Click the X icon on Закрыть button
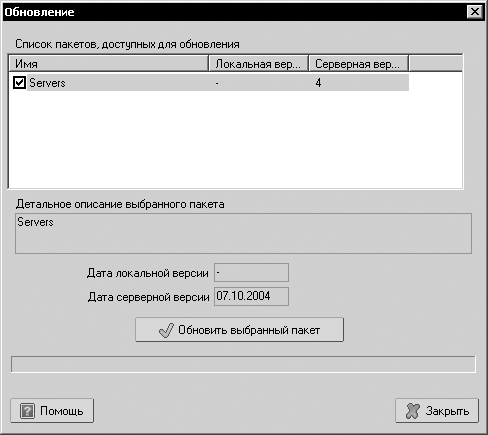This screenshot has height=435, width=488. coord(412,411)
